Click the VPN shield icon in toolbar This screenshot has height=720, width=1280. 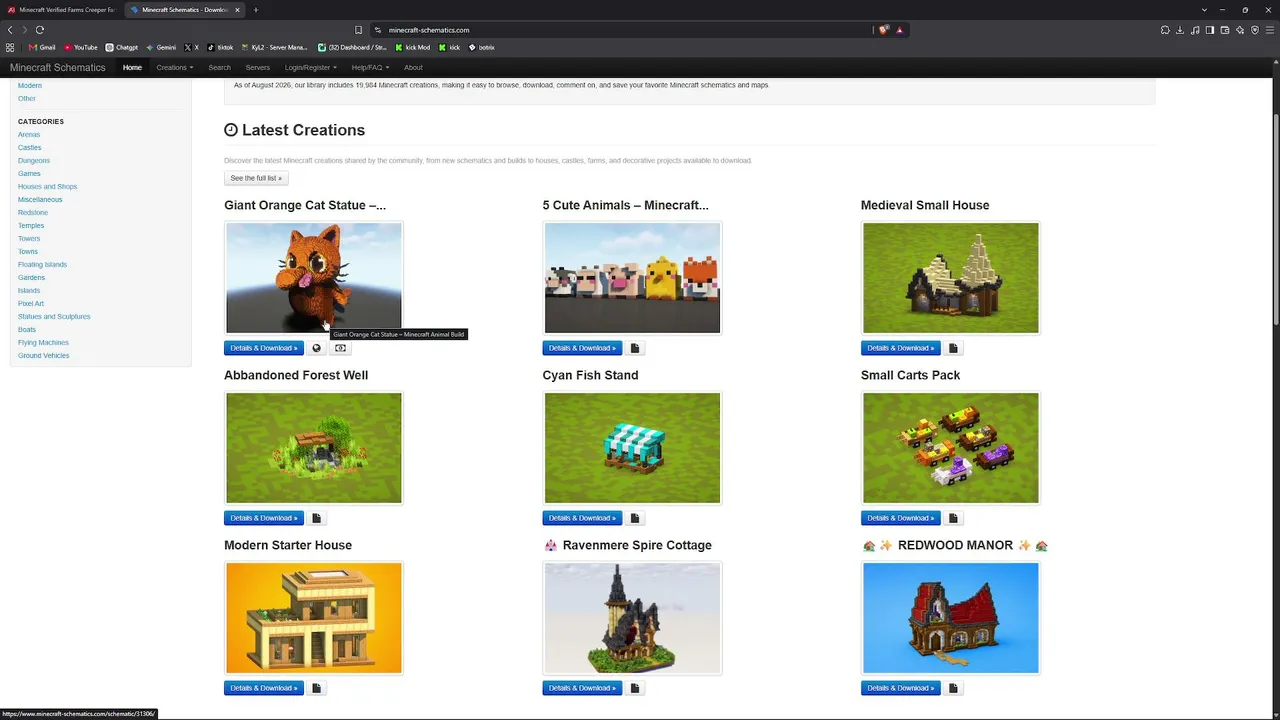click(1255, 30)
